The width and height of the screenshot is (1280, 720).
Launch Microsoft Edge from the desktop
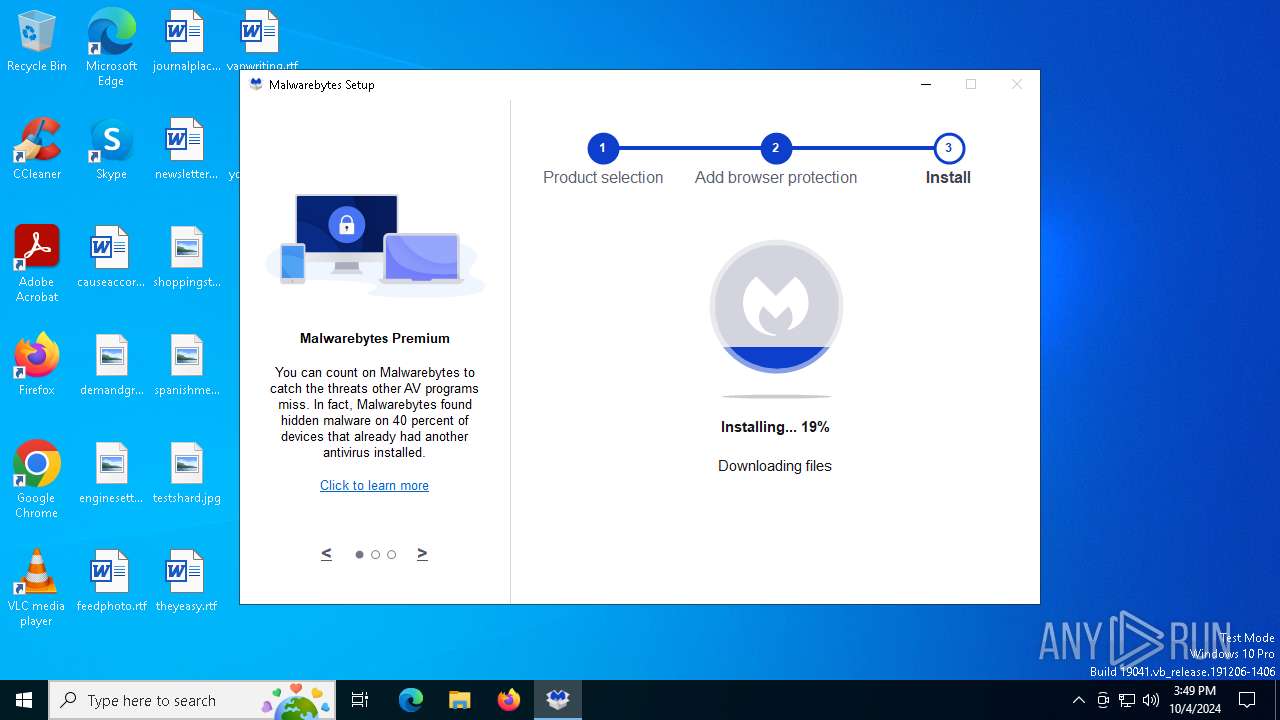point(111,48)
